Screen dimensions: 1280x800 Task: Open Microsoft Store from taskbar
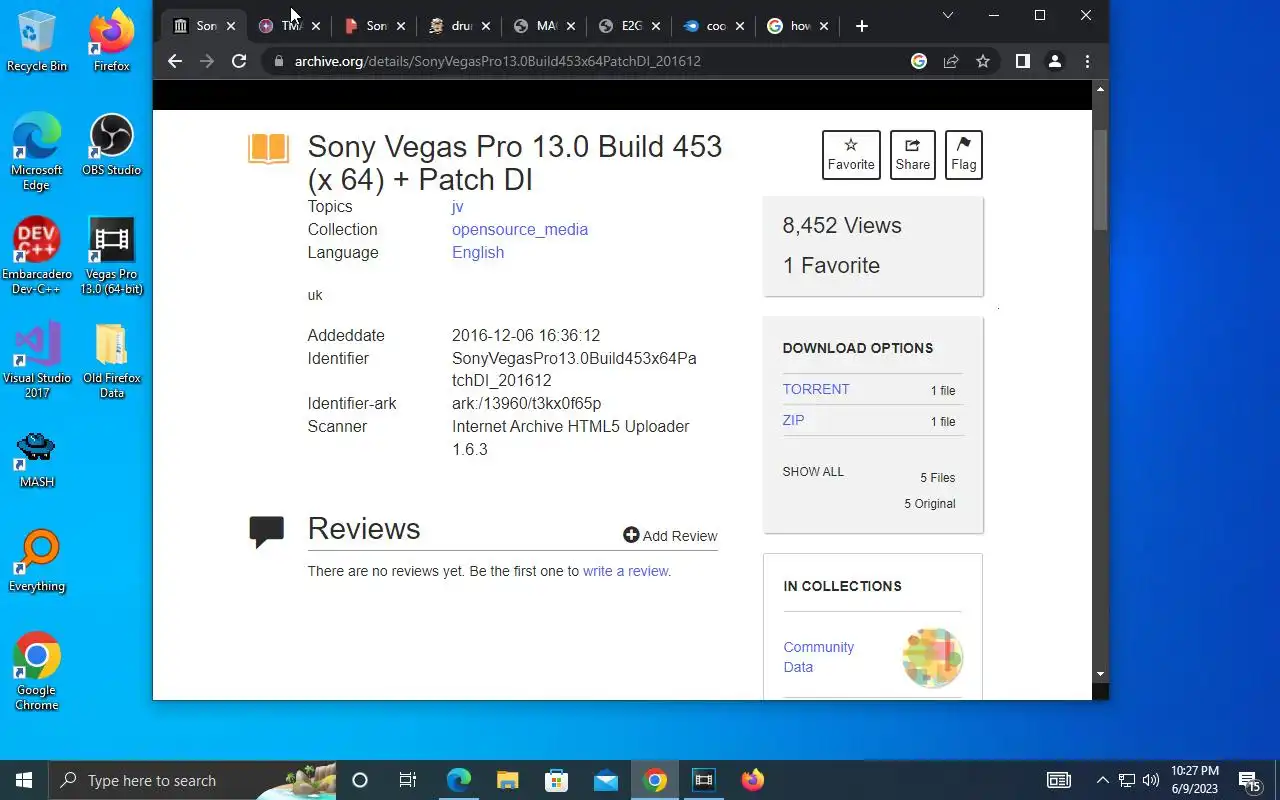click(556, 780)
